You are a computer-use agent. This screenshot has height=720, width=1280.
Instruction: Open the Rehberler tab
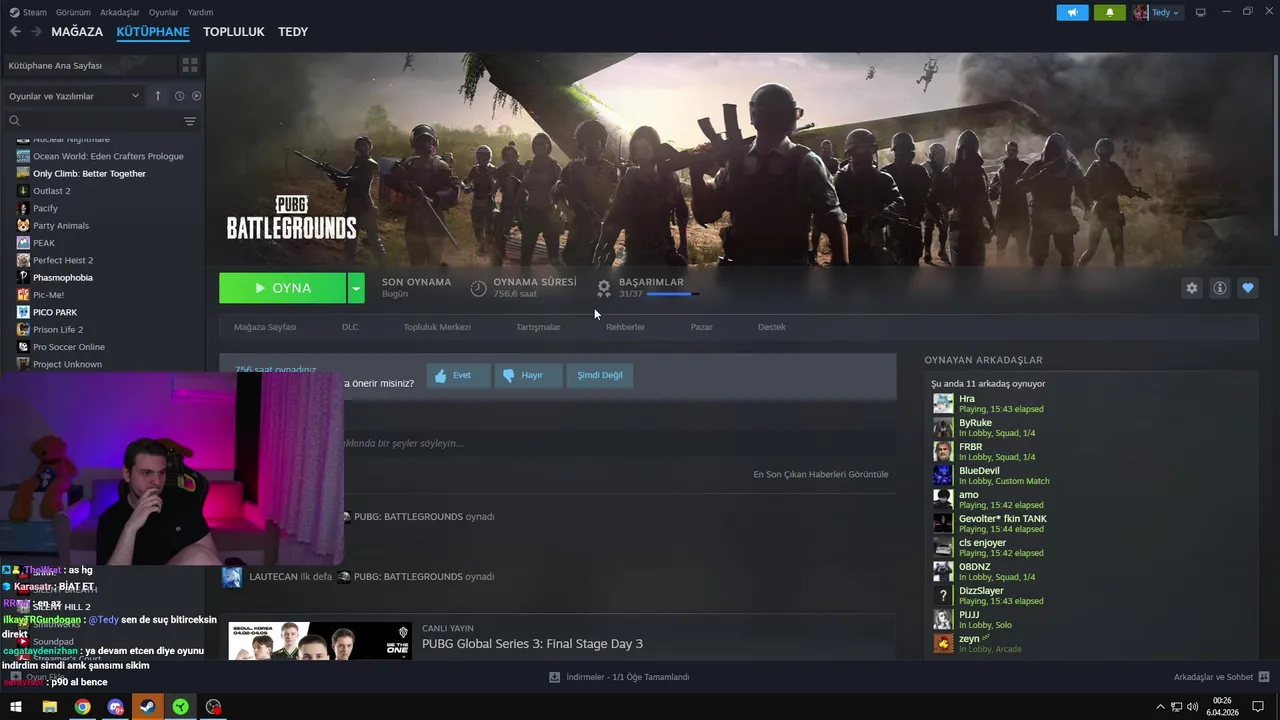(x=625, y=327)
